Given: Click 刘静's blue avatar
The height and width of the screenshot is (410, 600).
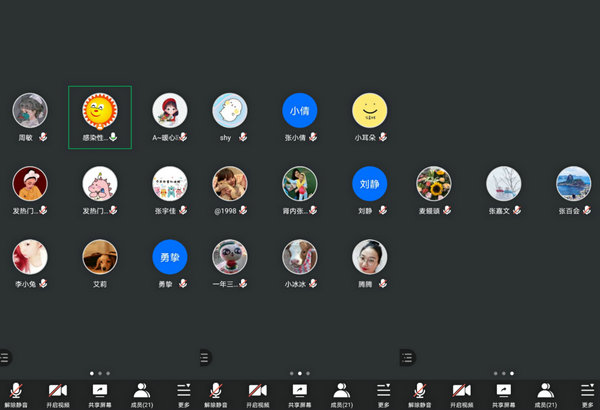Looking at the screenshot, I should 370,184.
